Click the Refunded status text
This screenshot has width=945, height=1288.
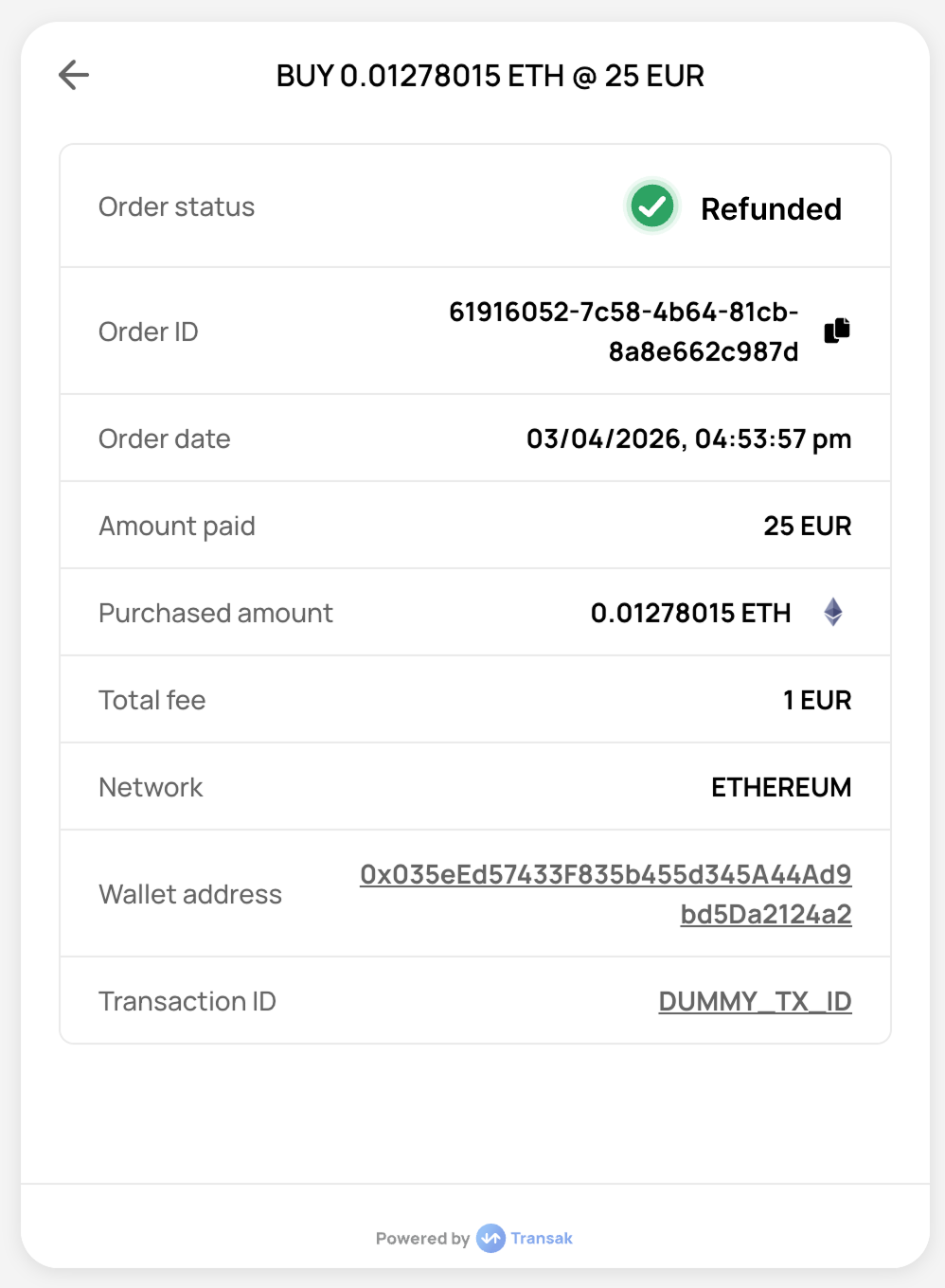tap(771, 208)
